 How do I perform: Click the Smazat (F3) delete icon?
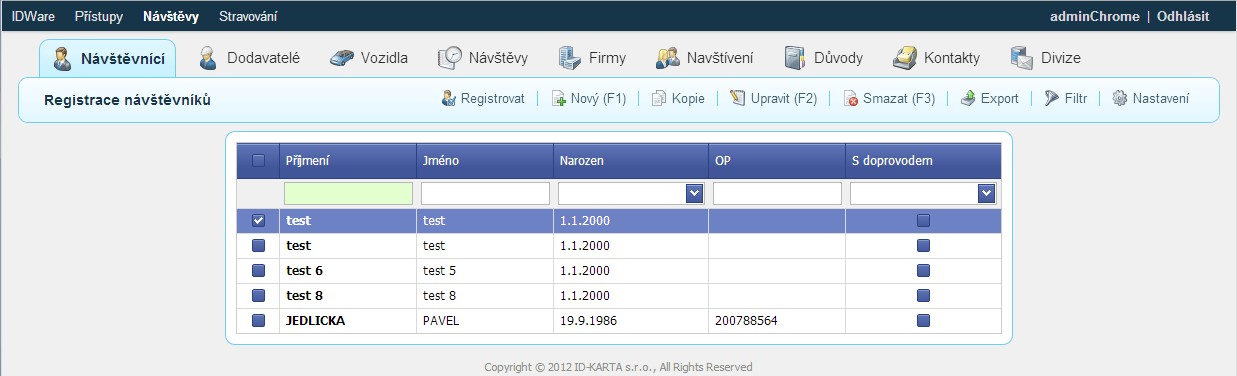[851, 99]
